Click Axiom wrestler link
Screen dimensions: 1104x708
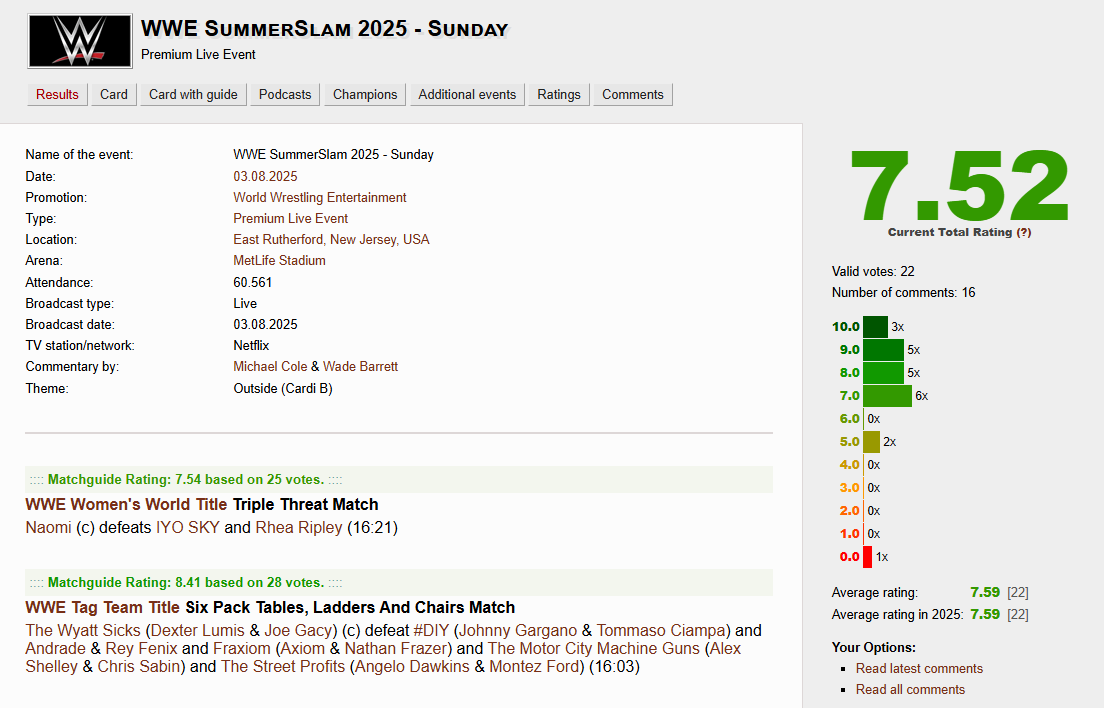[302, 648]
